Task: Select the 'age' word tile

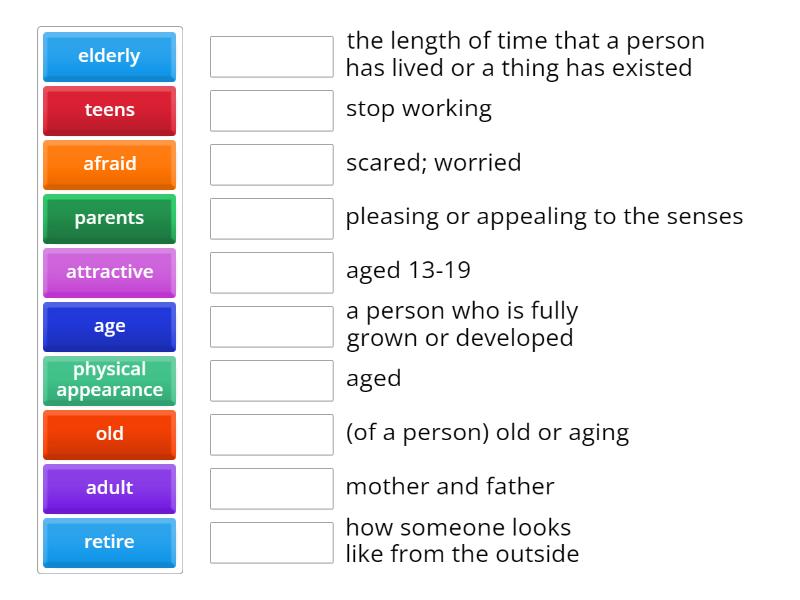Action: coord(109,326)
